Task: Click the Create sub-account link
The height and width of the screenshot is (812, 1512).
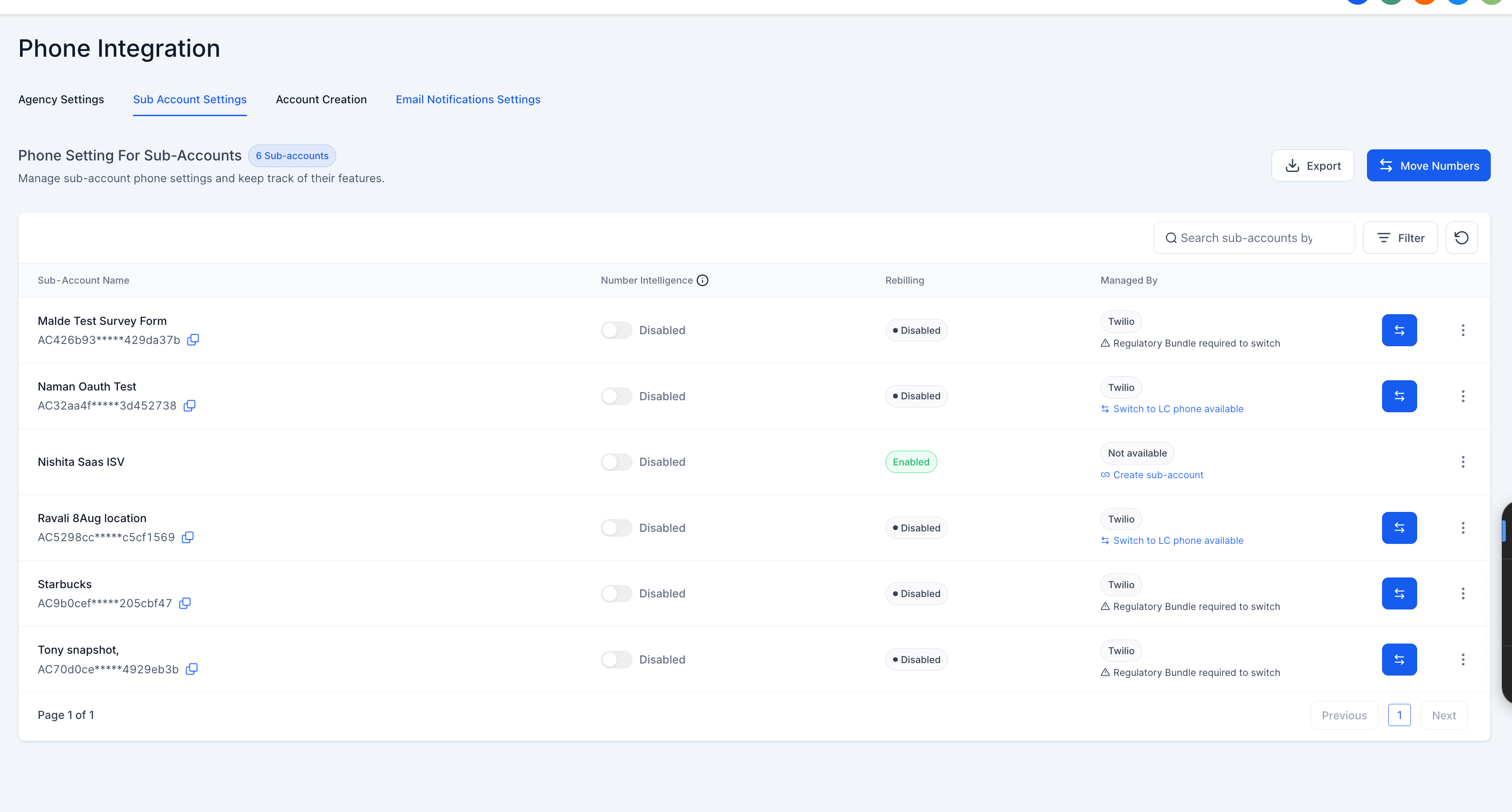Action: 1157,475
